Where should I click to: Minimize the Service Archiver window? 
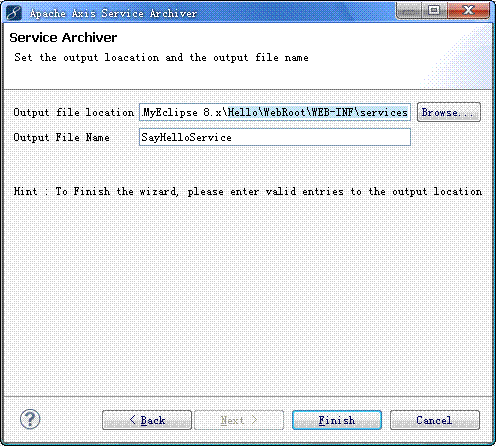pos(409,10)
